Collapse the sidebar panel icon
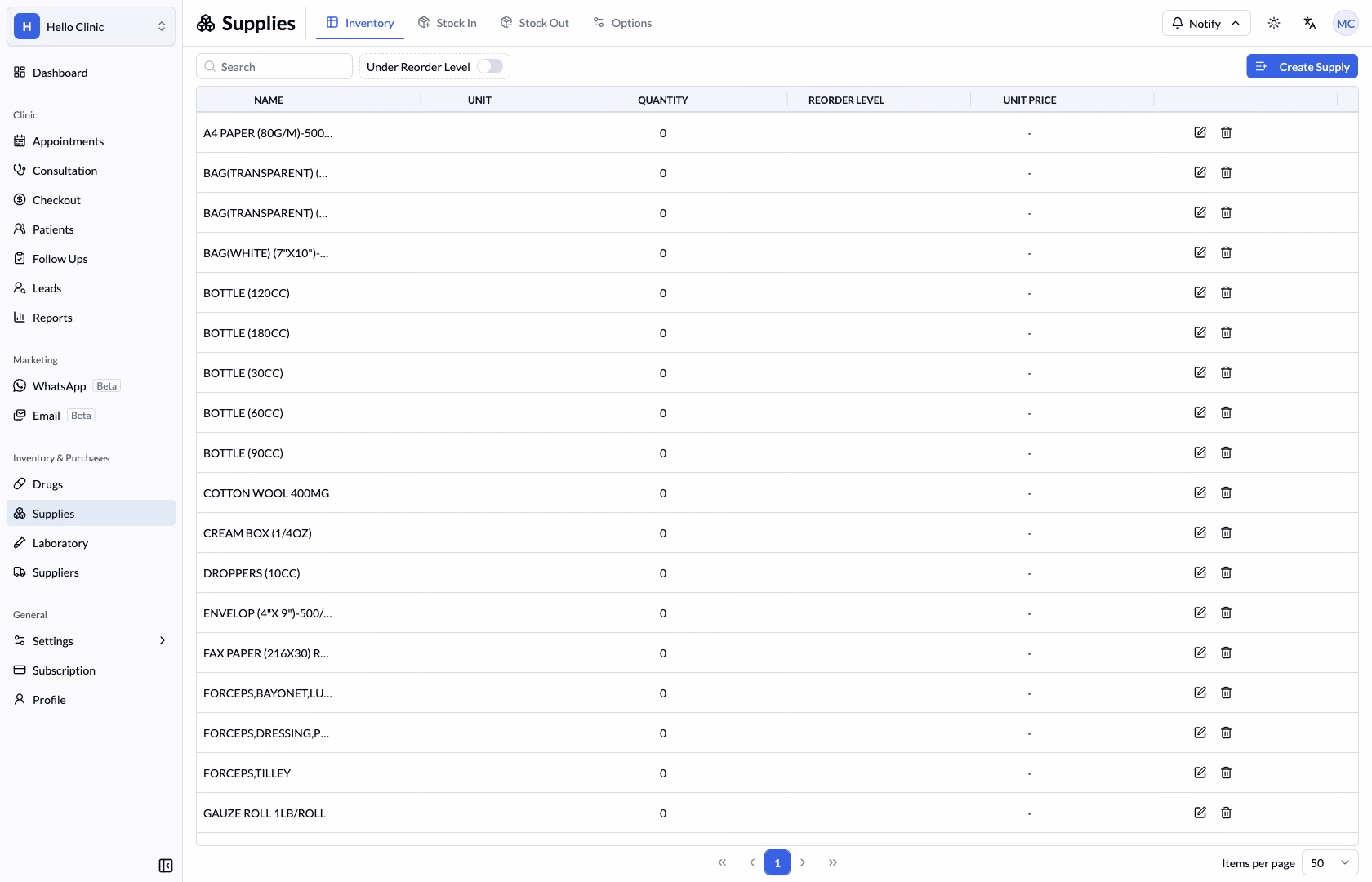1372x882 pixels. point(166,866)
